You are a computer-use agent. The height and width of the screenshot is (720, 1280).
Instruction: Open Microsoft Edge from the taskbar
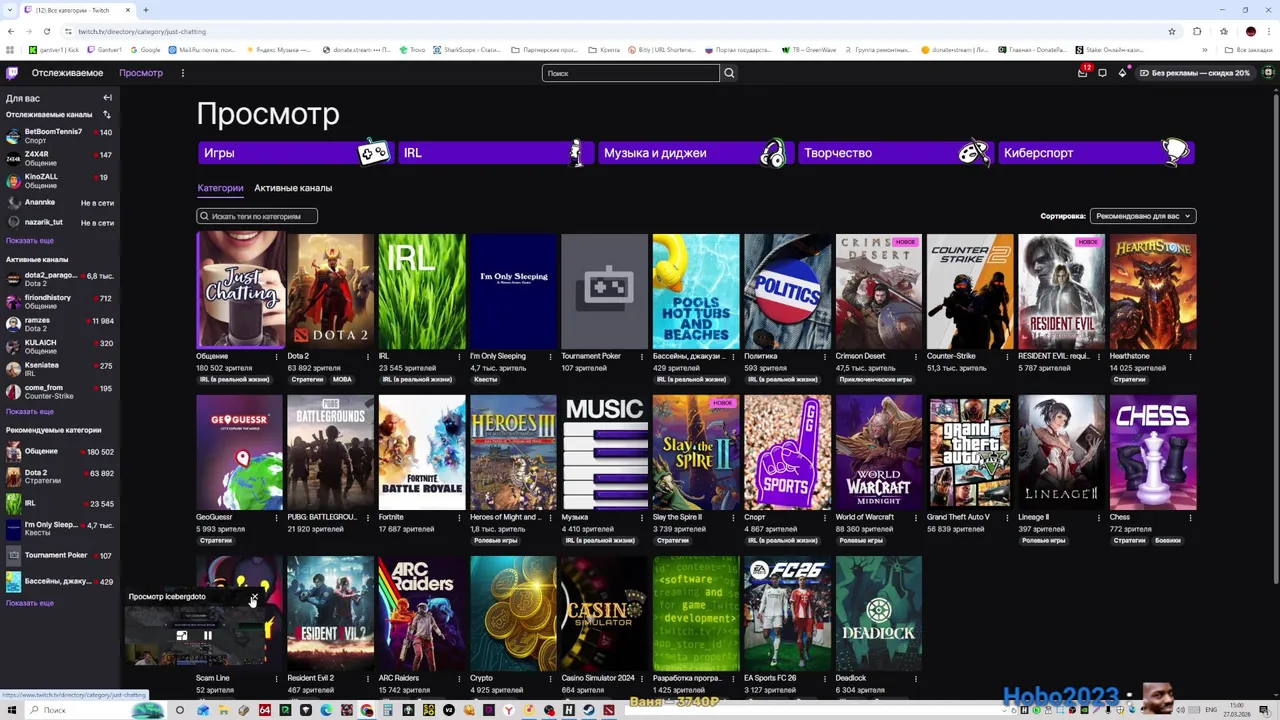pos(326,710)
